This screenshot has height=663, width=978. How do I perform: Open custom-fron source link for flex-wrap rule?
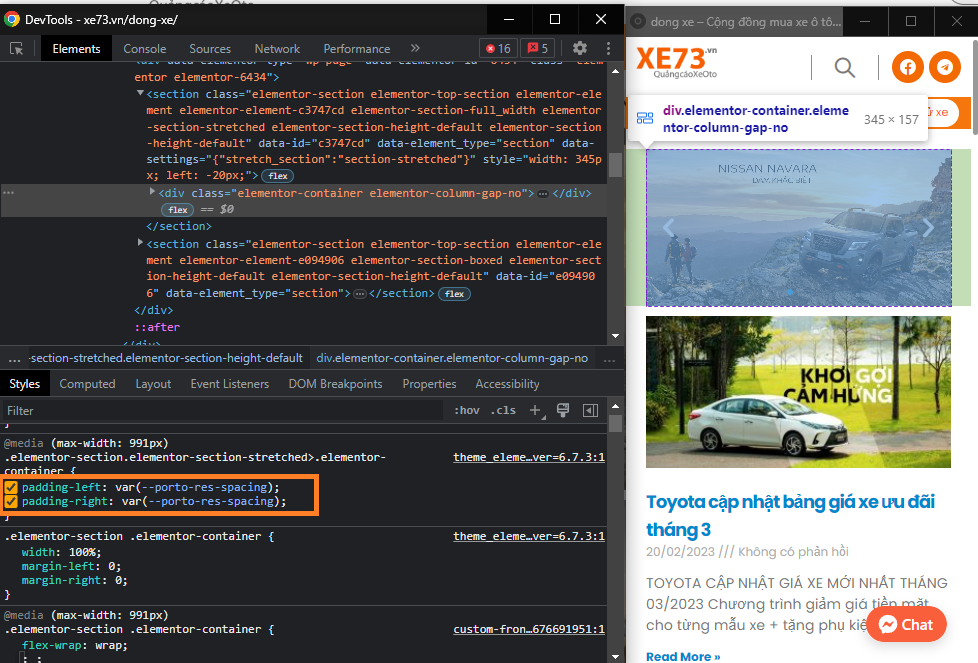(x=528, y=629)
